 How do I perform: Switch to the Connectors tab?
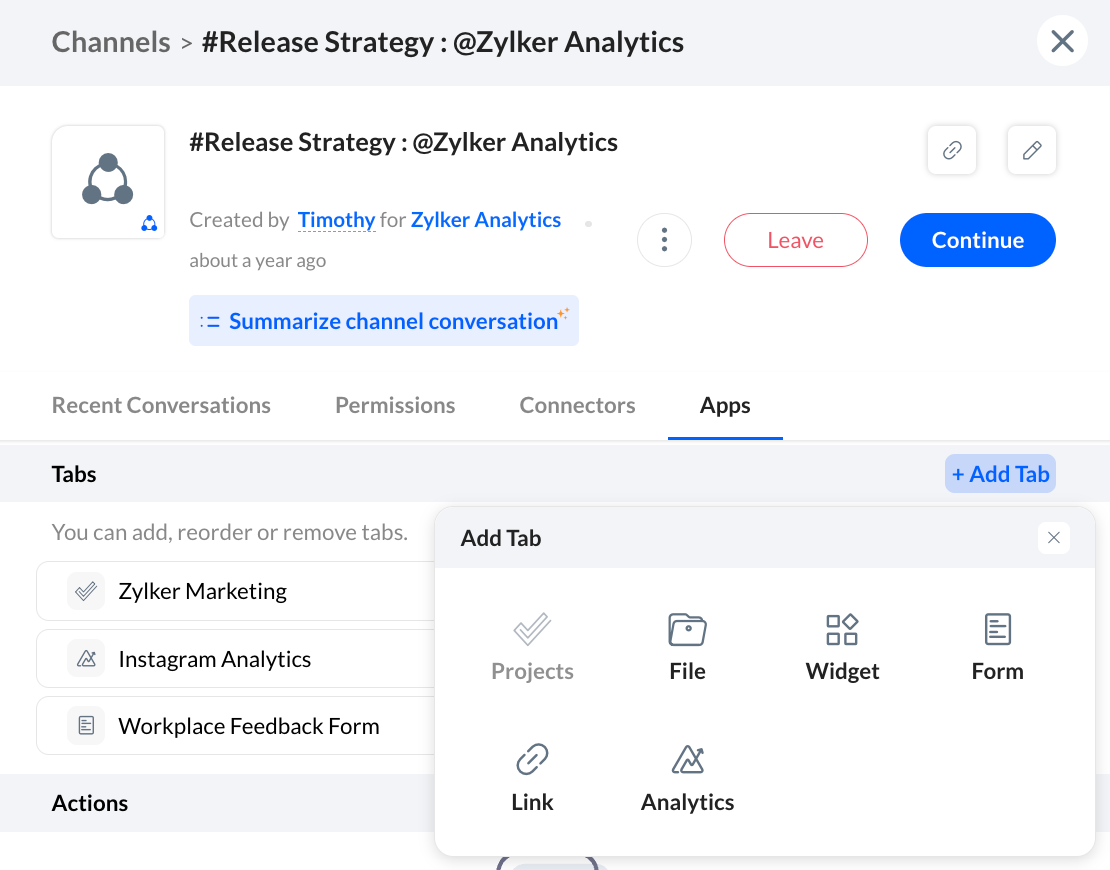pos(577,405)
